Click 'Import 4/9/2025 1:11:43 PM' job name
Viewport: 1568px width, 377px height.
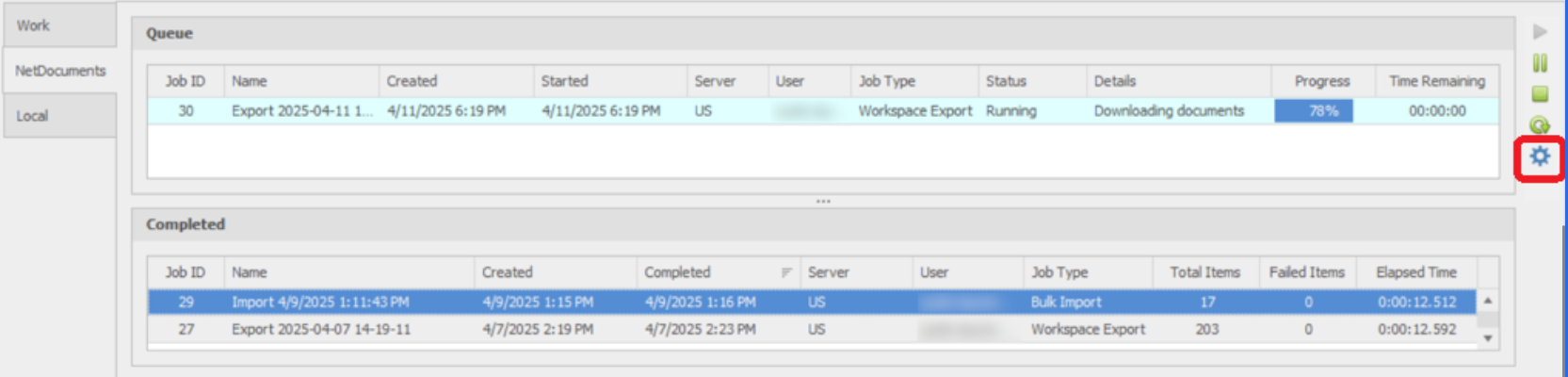[320, 303]
